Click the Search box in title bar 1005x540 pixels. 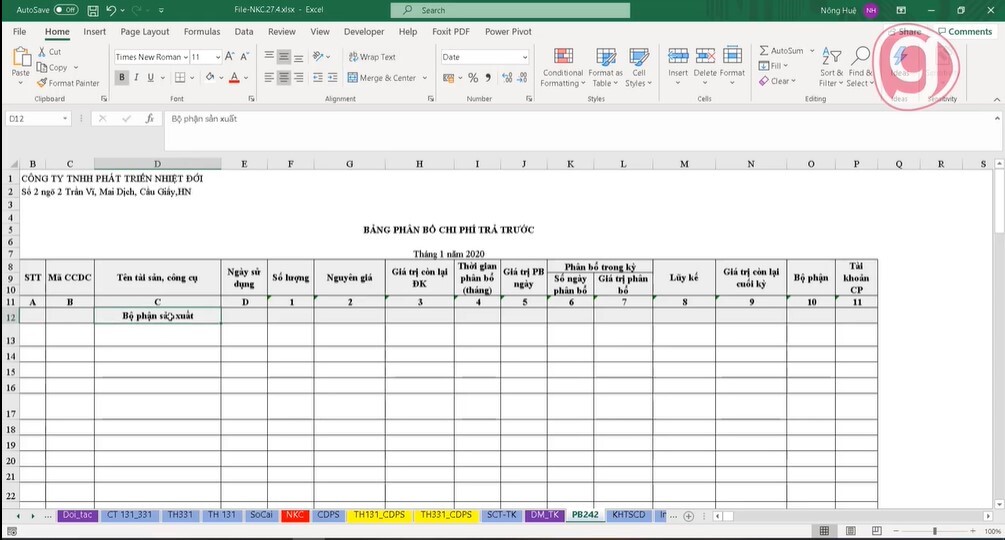coord(510,10)
